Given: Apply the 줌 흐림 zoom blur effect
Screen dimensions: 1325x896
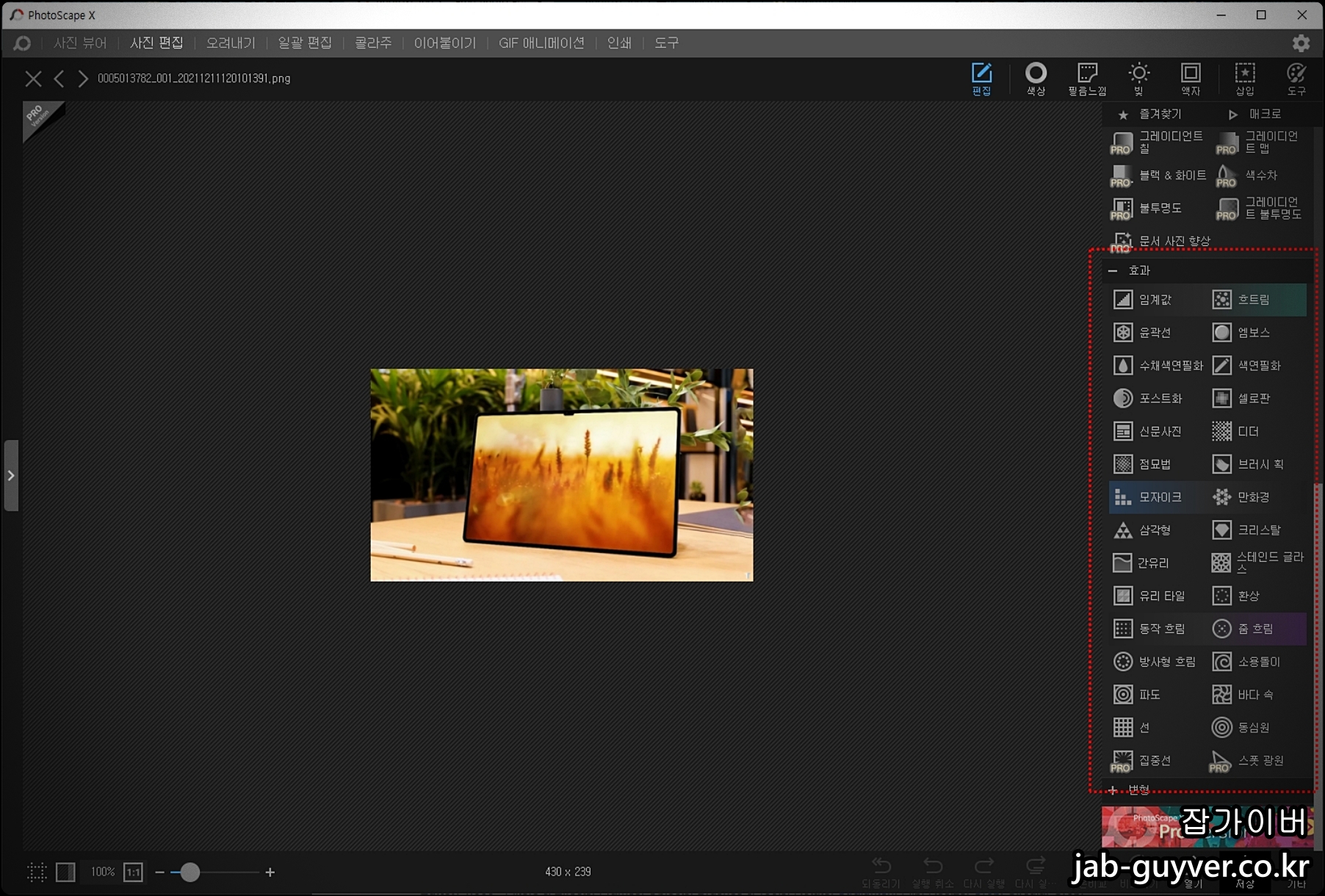Looking at the screenshot, I should tap(1257, 629).
